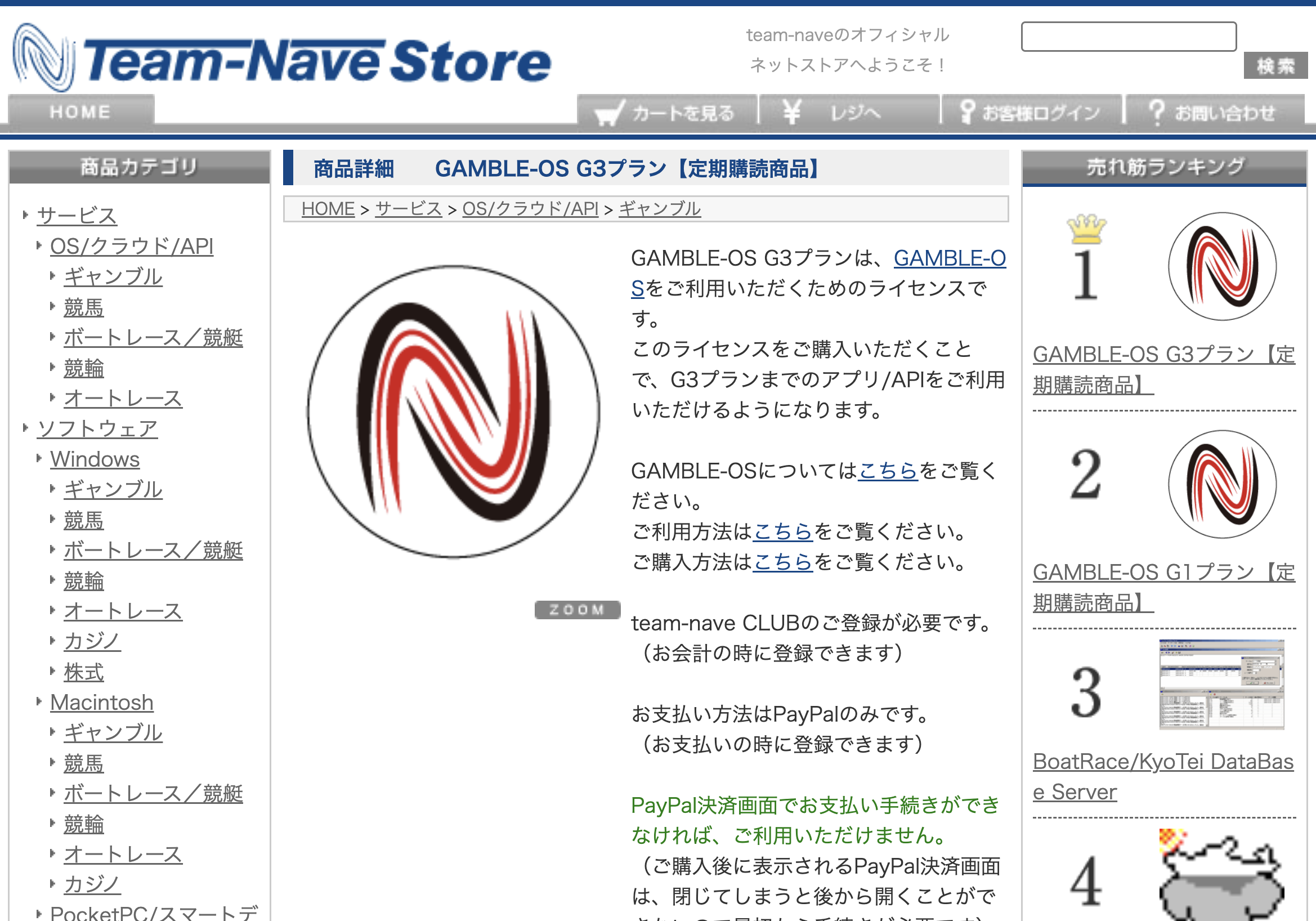Open the large GAMBLE-OS product logo image
Screen dimensions: 1316x921
453,411
